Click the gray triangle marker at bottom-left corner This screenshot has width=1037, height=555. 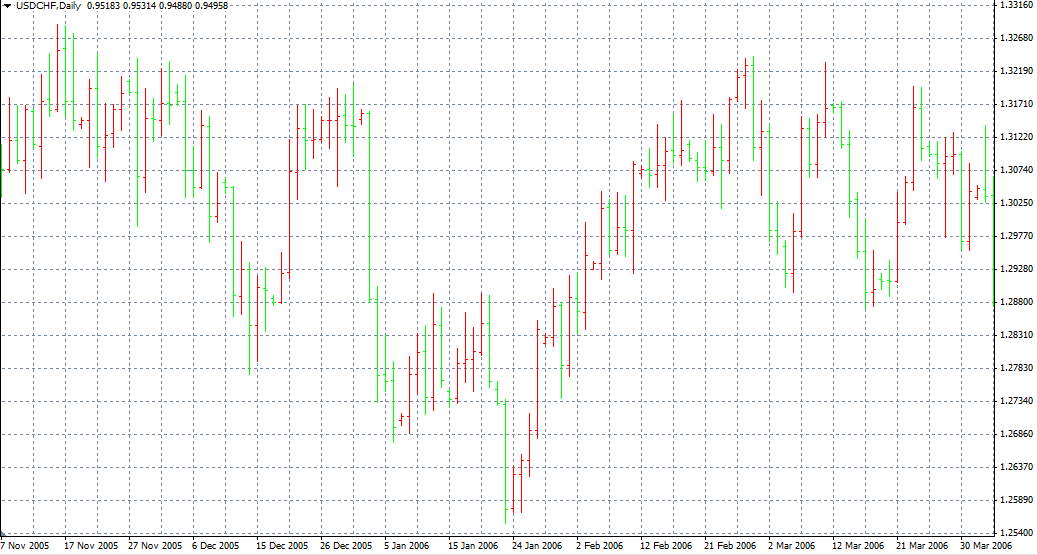[3, 535]
